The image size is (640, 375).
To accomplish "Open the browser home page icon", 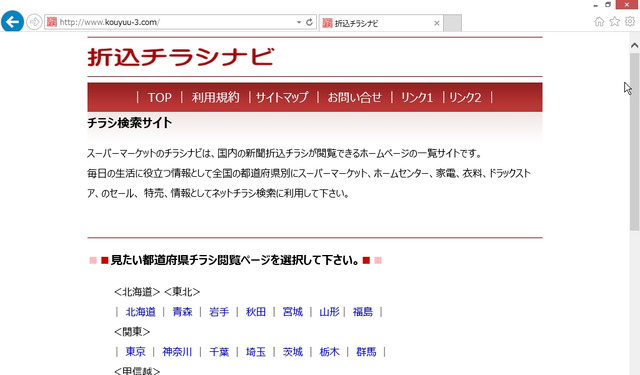I will (599, 22).
